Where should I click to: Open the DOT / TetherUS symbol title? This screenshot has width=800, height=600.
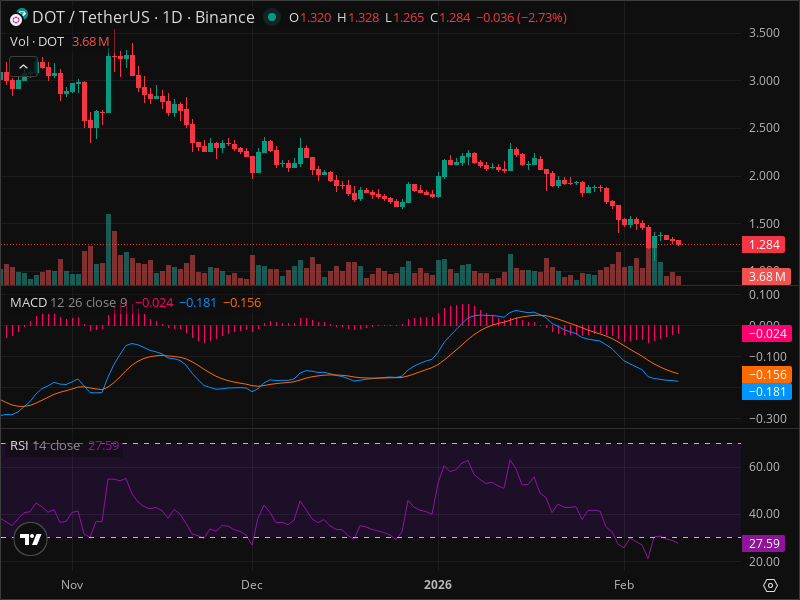(143, 17)
